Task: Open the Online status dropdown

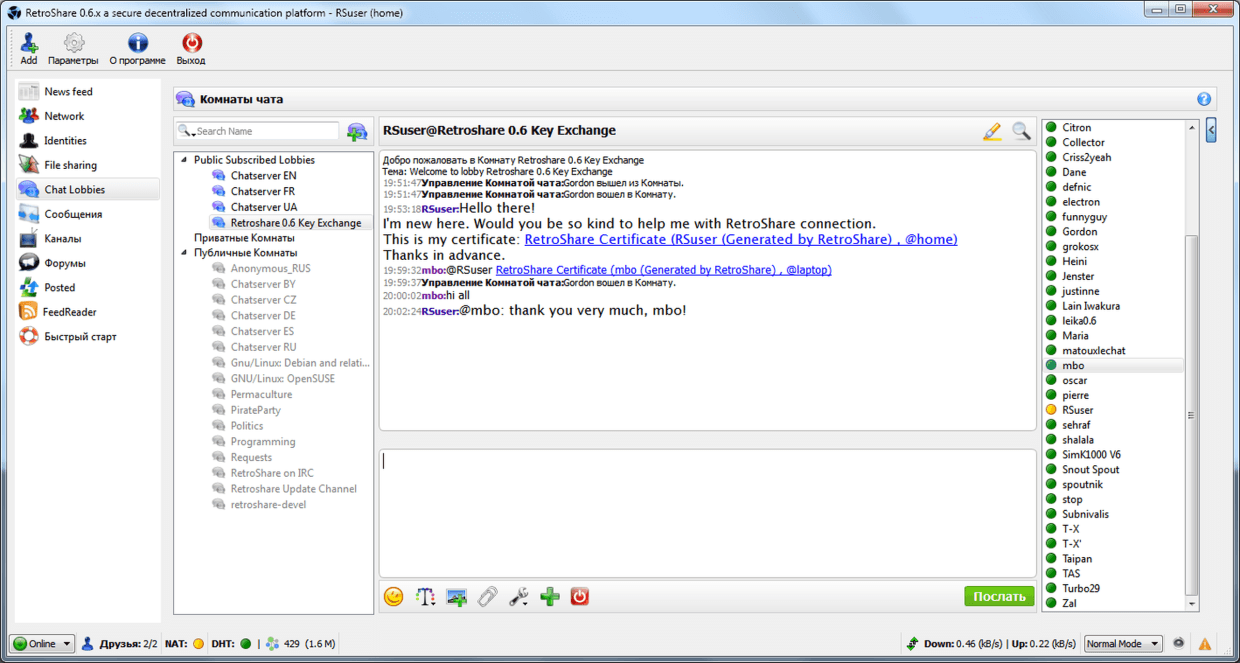Action: 42,644
